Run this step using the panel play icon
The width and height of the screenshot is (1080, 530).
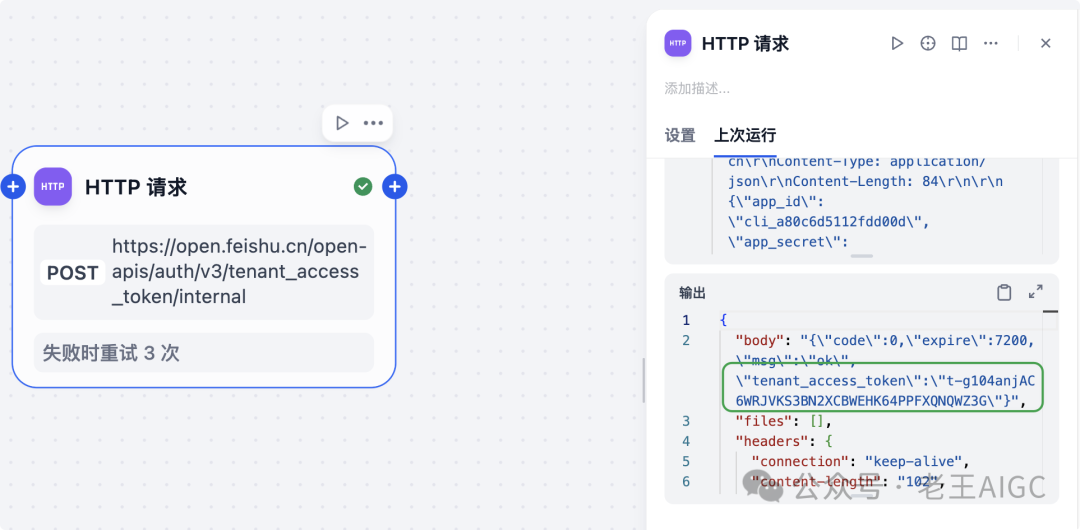coord(897,43)
